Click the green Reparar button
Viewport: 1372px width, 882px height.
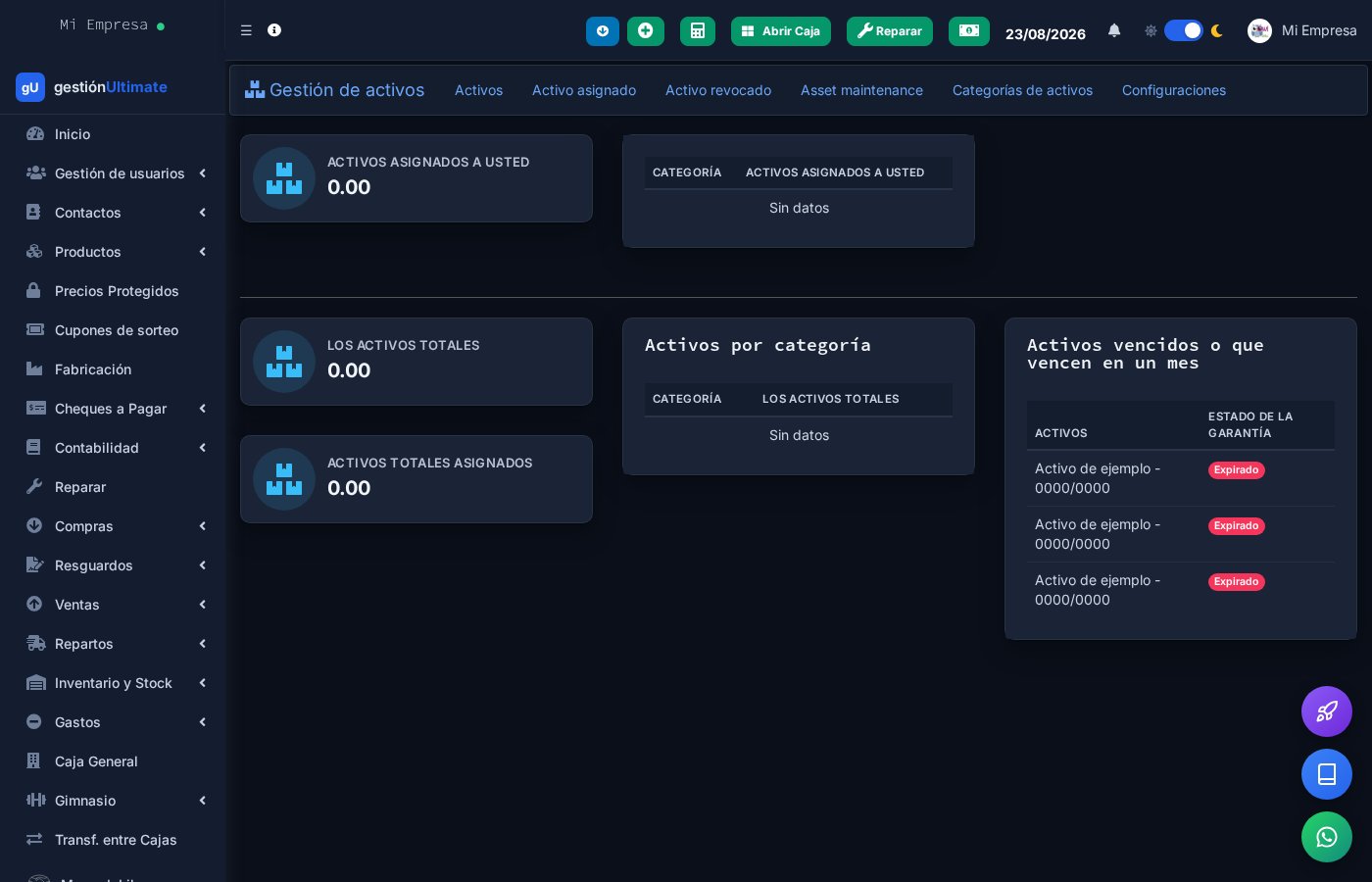coord(890,31)
